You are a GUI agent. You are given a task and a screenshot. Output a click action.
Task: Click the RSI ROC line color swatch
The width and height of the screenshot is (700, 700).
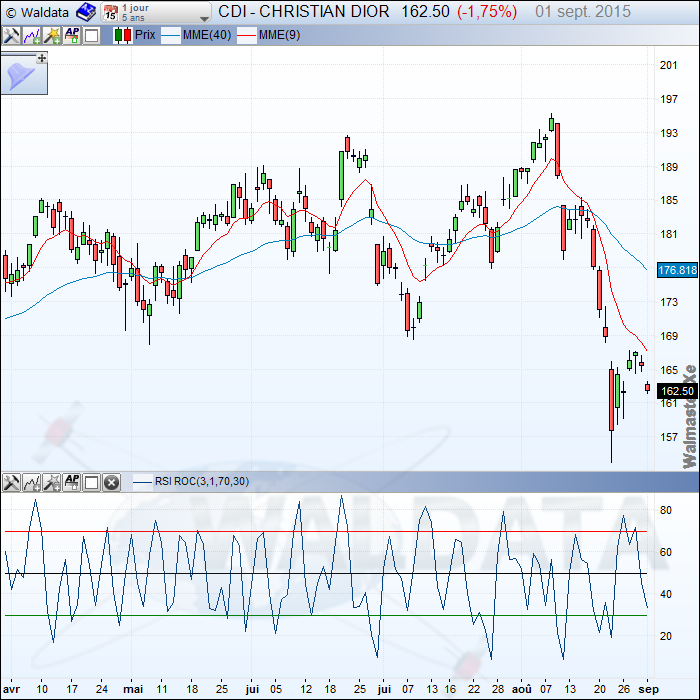coord(143,482)
